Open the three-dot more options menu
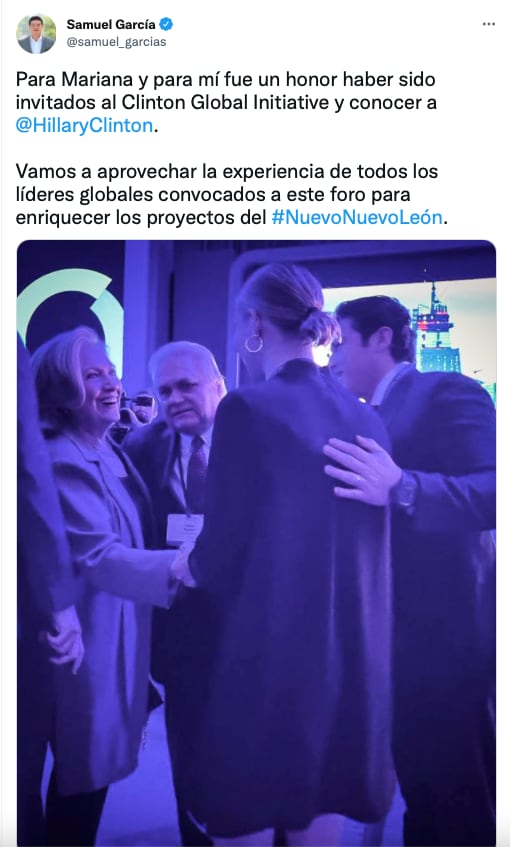 488,24
